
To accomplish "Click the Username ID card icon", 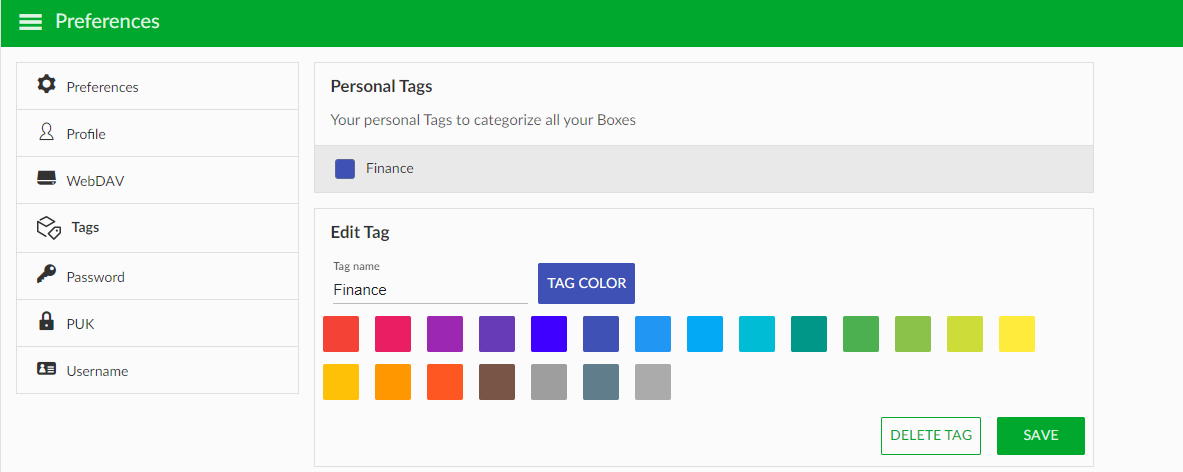I will point(46,369).
